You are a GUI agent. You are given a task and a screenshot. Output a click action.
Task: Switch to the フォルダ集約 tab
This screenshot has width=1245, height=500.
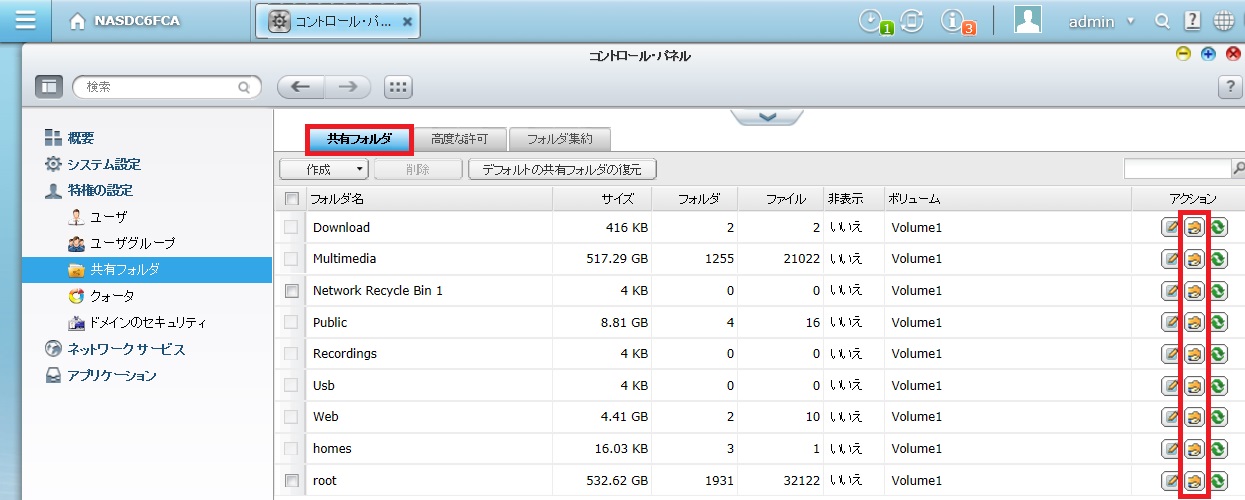559,139
